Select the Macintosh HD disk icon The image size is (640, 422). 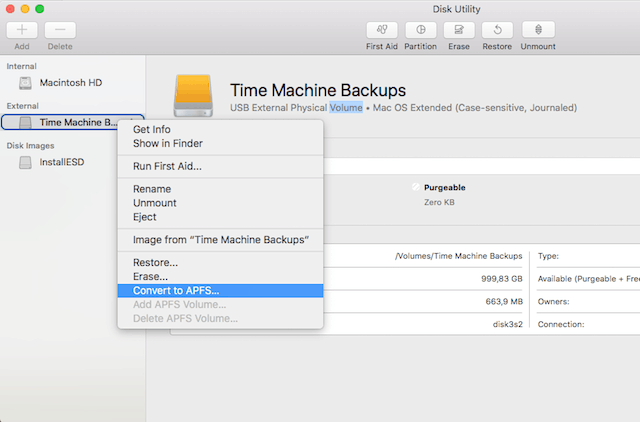tap(25, 82)
